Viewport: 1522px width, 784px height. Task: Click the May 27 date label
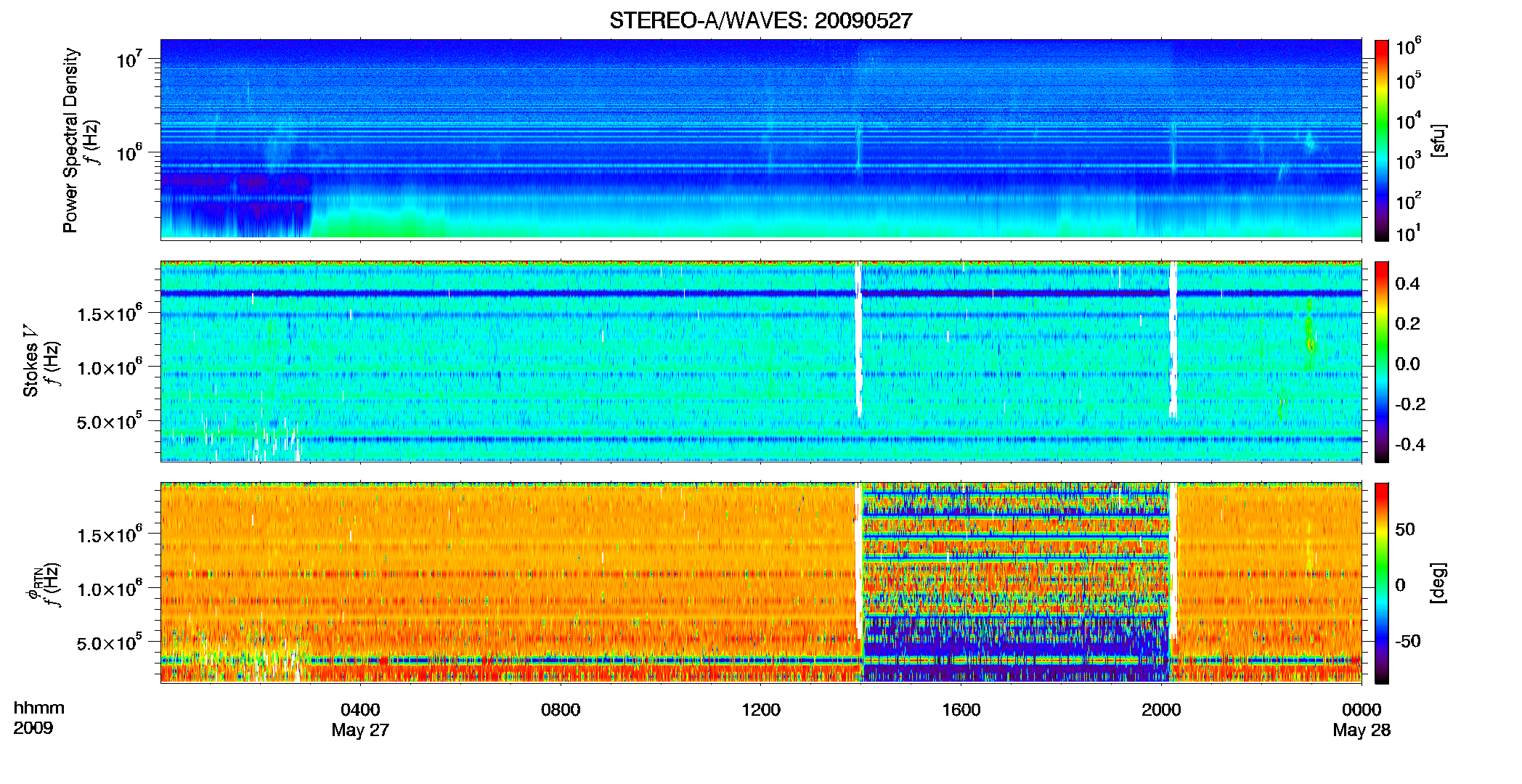pyautogui.click(x=360, y=730)
